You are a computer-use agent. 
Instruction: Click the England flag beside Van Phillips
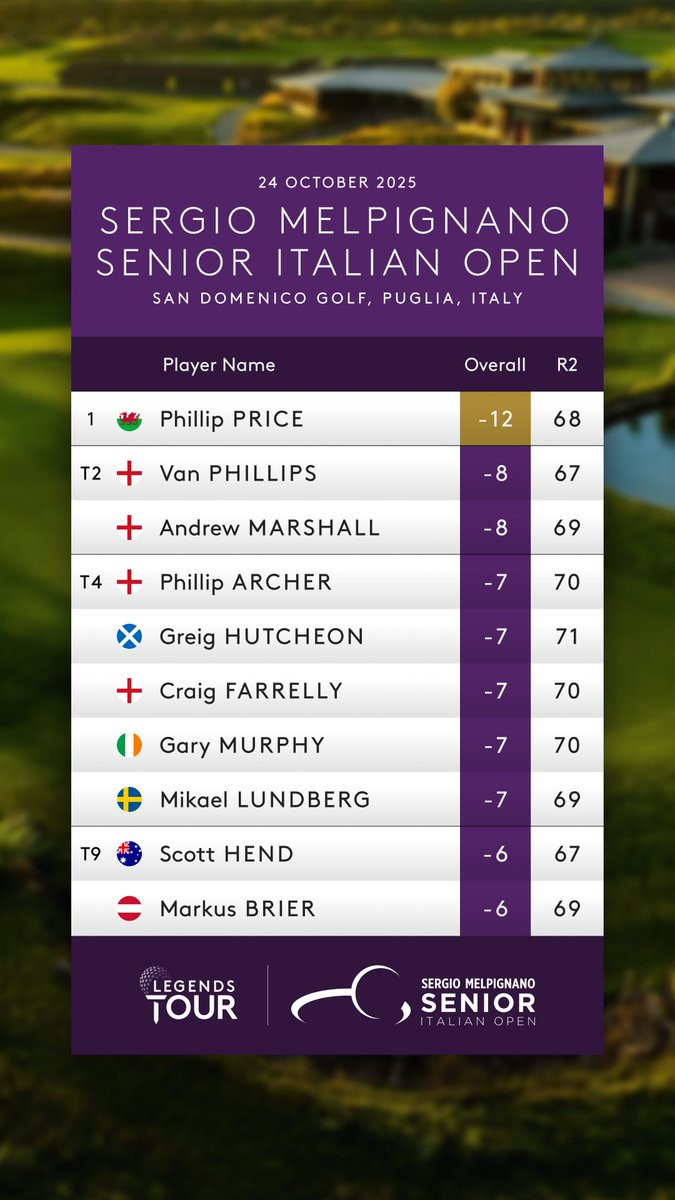[x=129, y=474]
